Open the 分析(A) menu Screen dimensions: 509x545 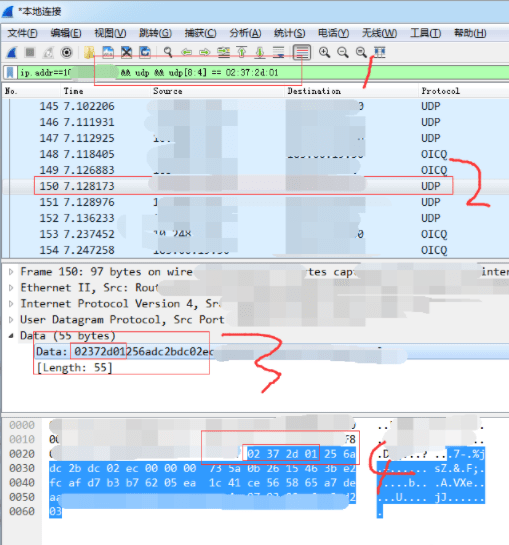click(x=245, y=33)
